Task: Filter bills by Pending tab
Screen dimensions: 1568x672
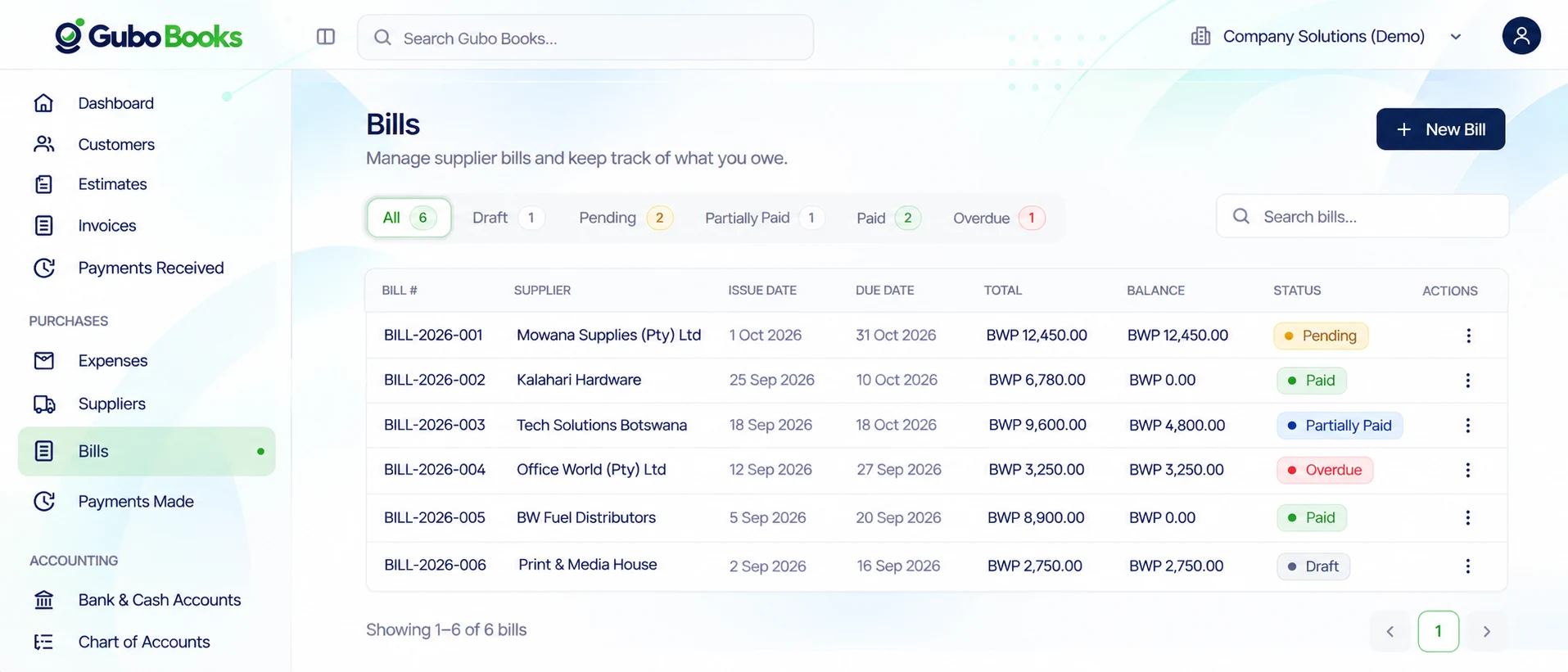Action: [x=626, y=218]
